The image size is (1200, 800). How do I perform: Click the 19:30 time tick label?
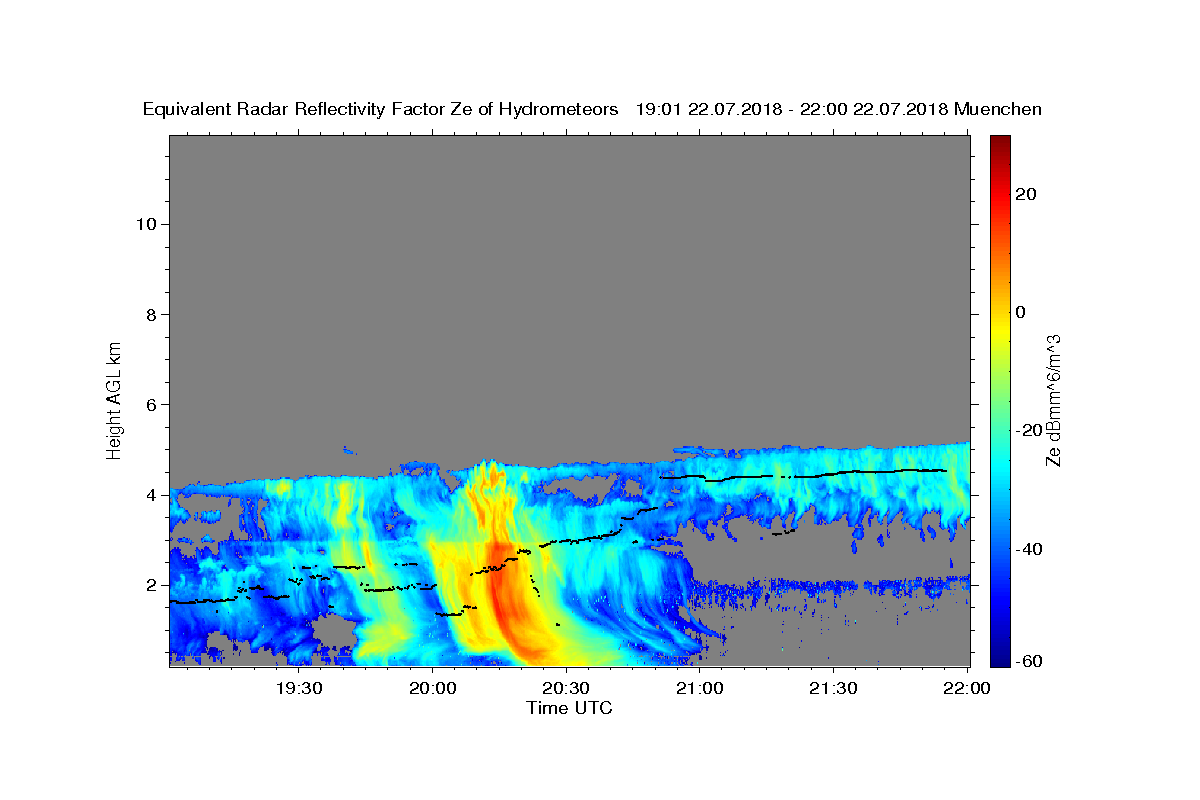299,688
